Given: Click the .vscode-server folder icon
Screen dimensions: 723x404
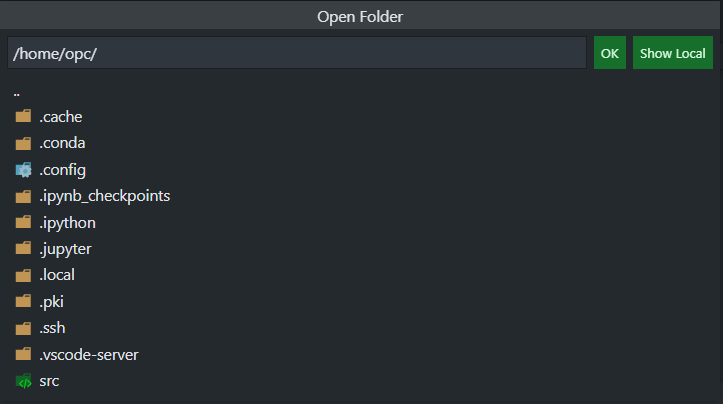Looking at the screenshot, I should 23,355.
